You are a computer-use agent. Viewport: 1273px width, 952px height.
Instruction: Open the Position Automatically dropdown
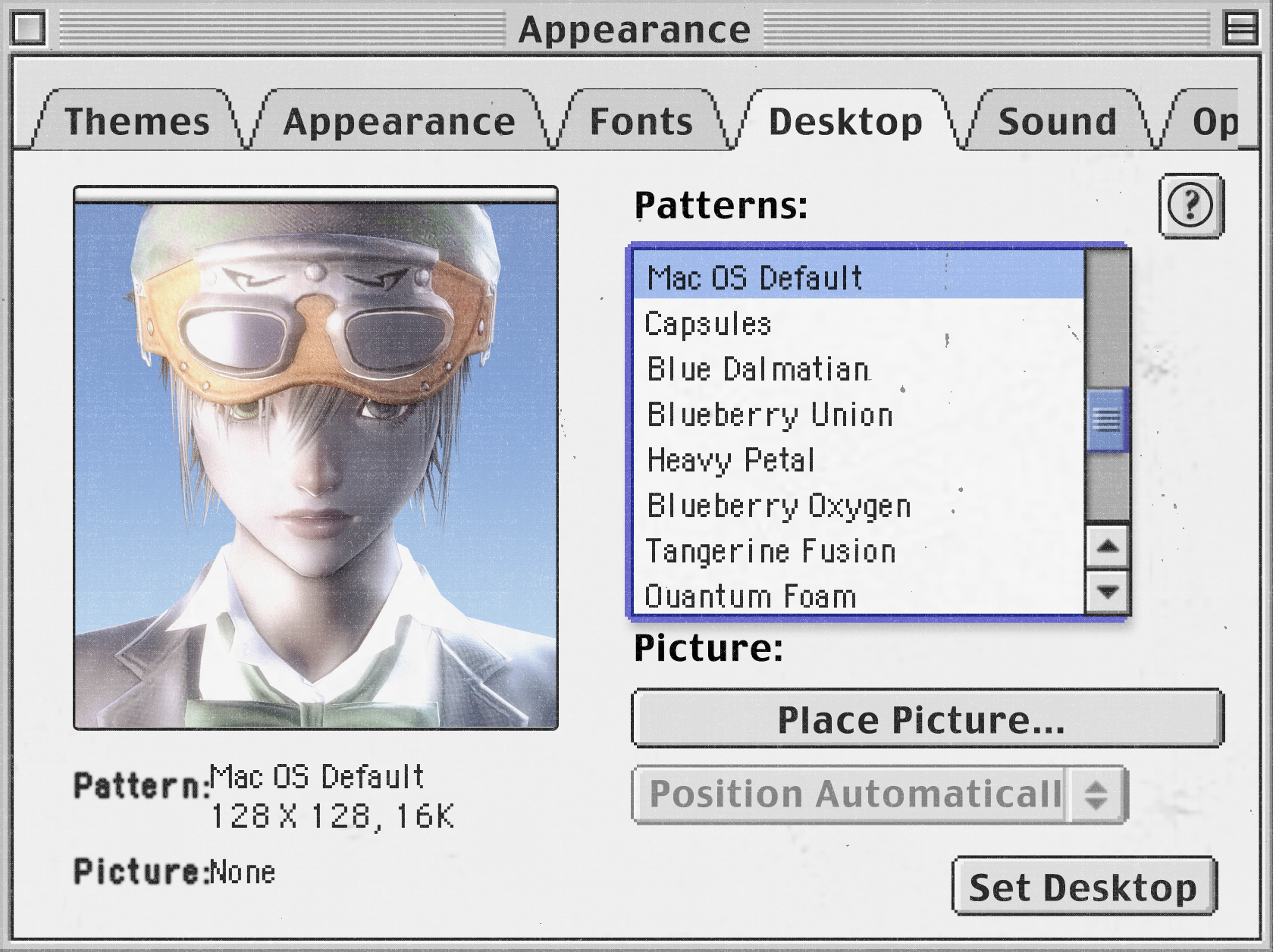coord(879,794)
